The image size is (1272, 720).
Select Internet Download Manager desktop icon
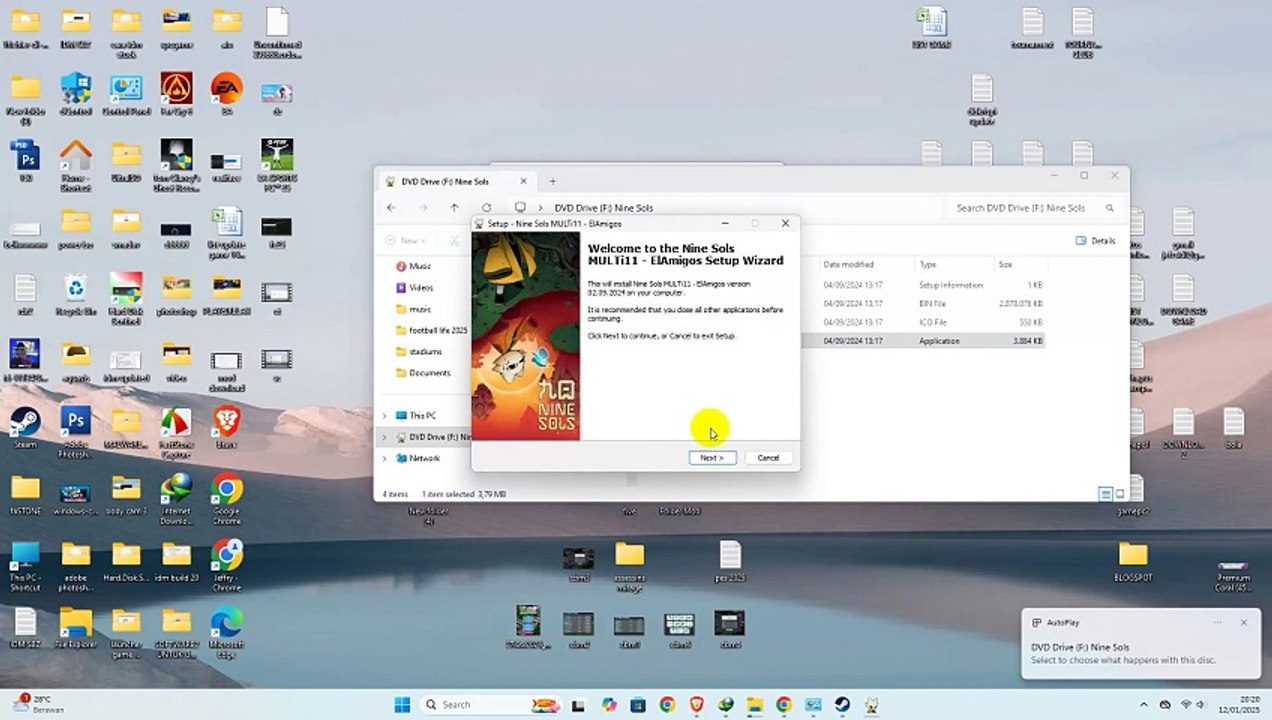point(176,498)
